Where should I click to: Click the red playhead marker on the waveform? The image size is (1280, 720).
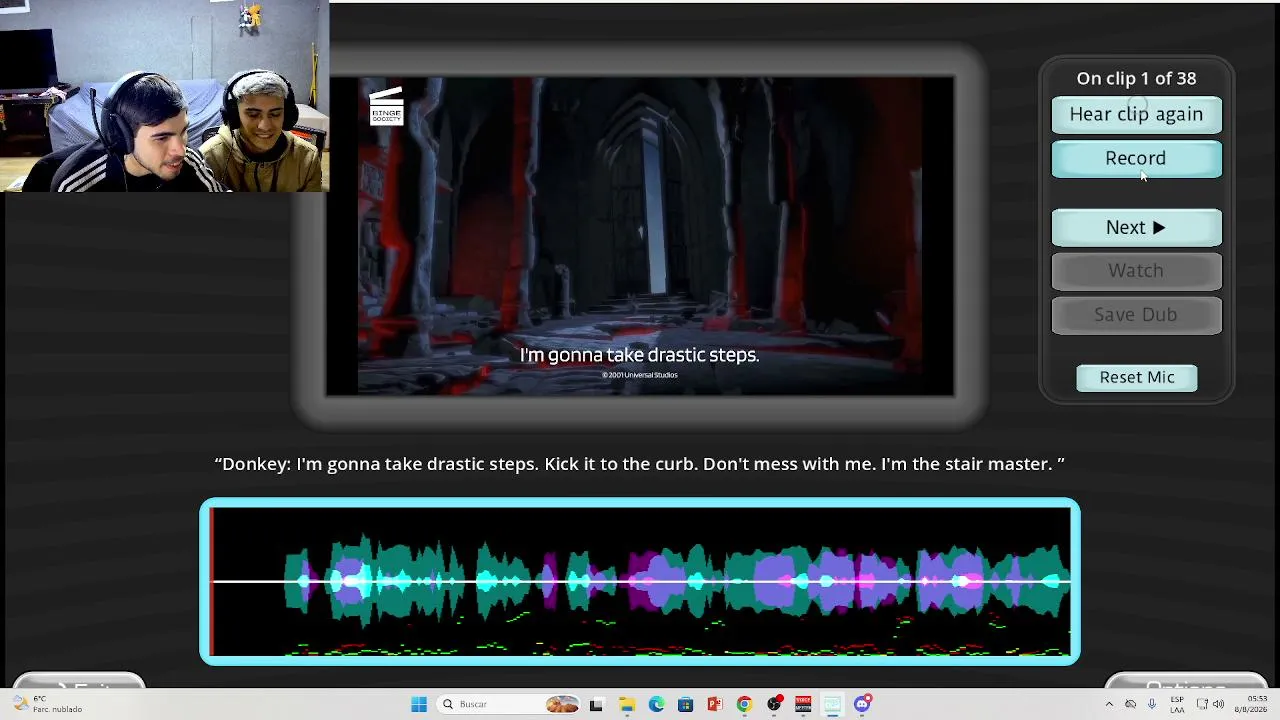(x=211, y=581)
